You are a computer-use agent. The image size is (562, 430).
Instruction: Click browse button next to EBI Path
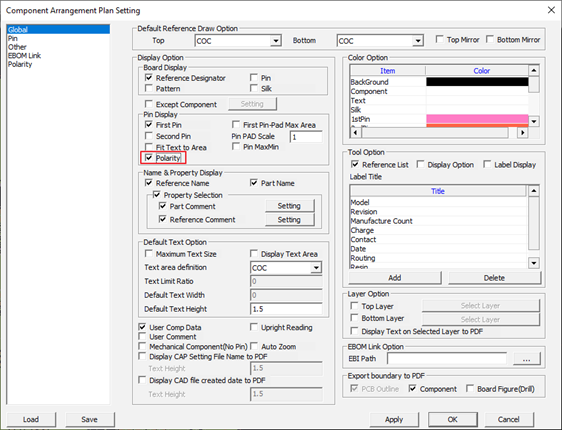pyautogui.click(x=526, y=359)
